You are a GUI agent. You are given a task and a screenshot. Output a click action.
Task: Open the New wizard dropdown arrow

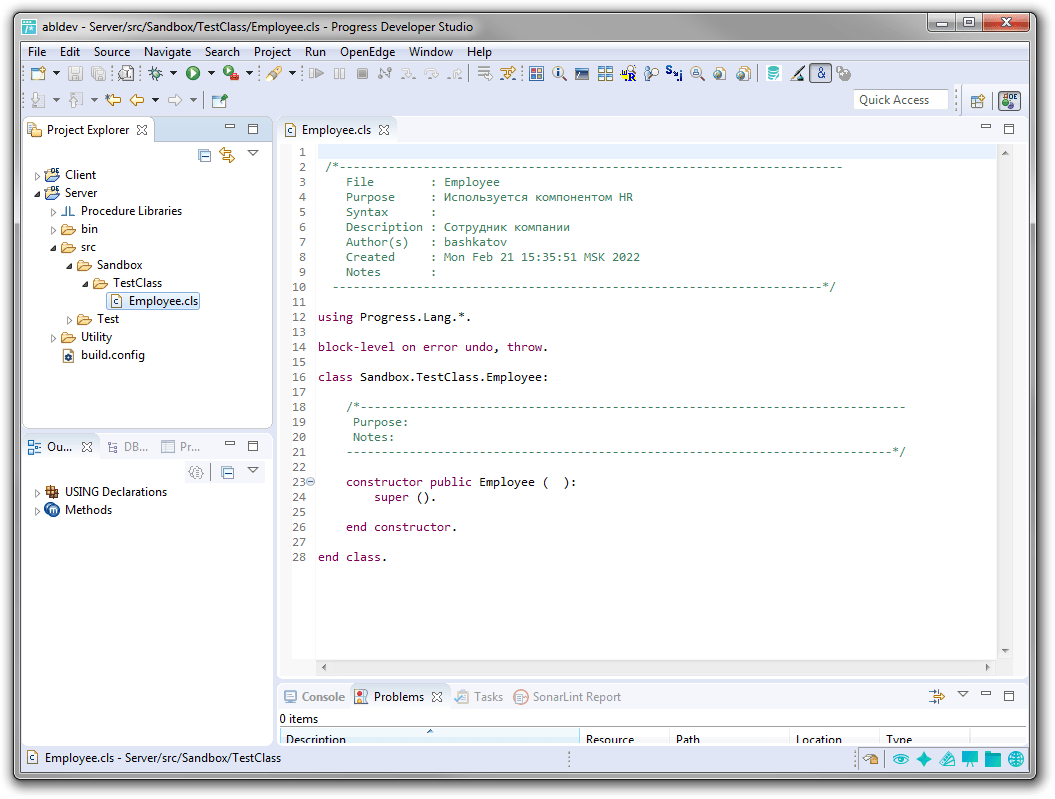(57, 73)
